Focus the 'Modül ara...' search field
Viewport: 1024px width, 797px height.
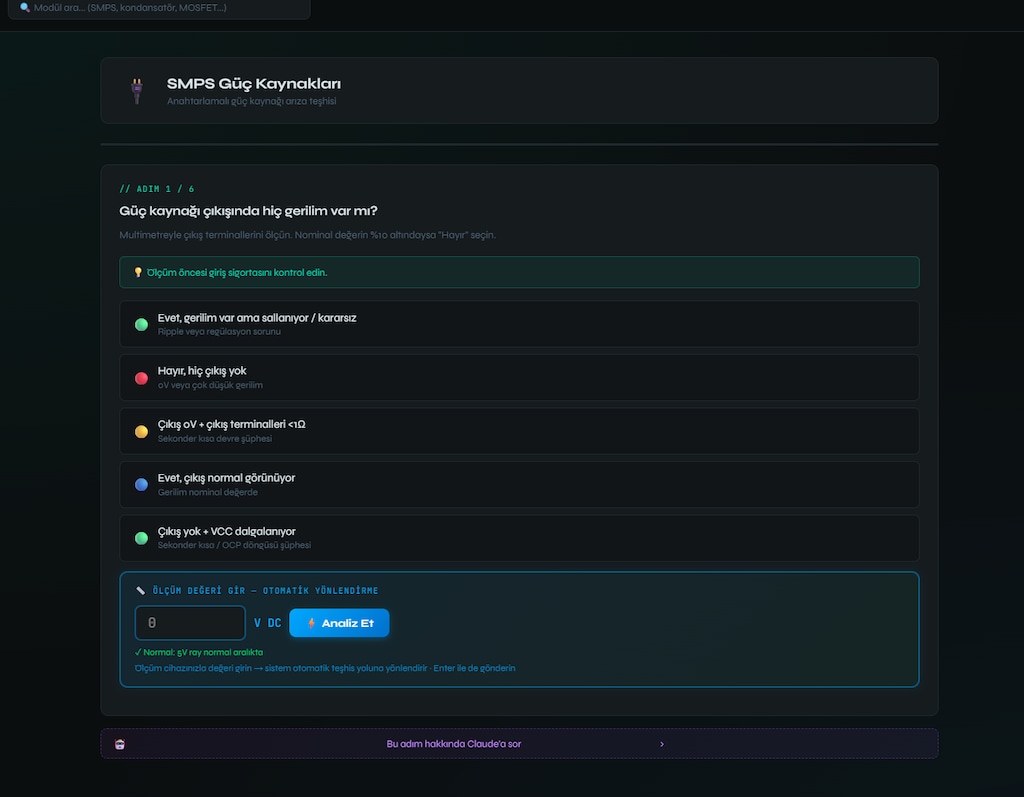[159, 8]
